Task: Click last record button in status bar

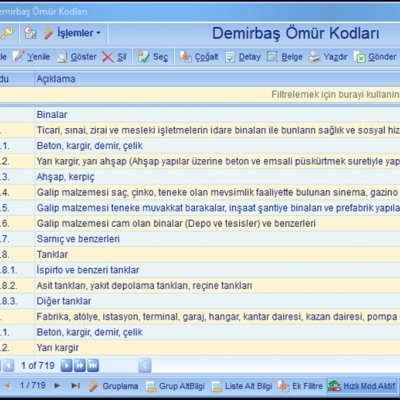Action: [x=76, y=386]
